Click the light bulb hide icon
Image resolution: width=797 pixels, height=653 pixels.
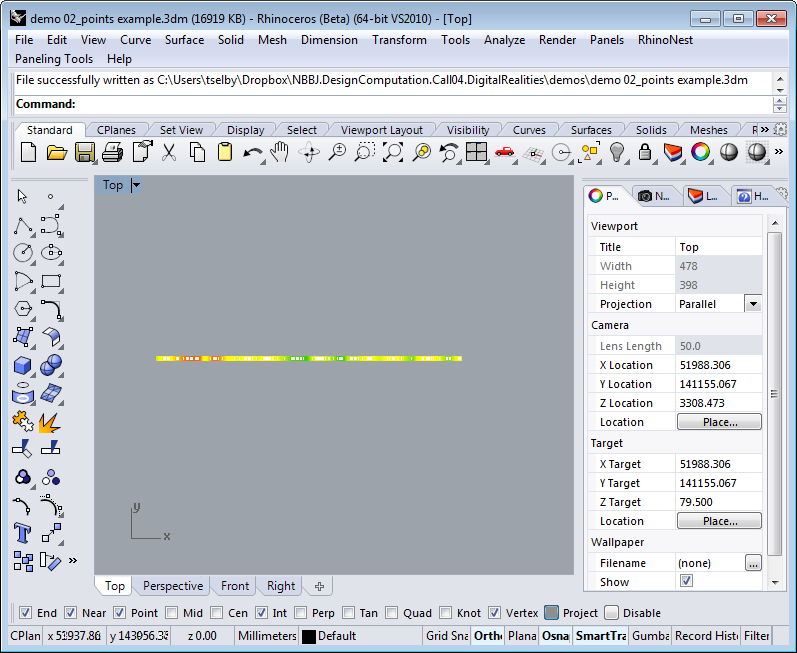coord(617,152)
